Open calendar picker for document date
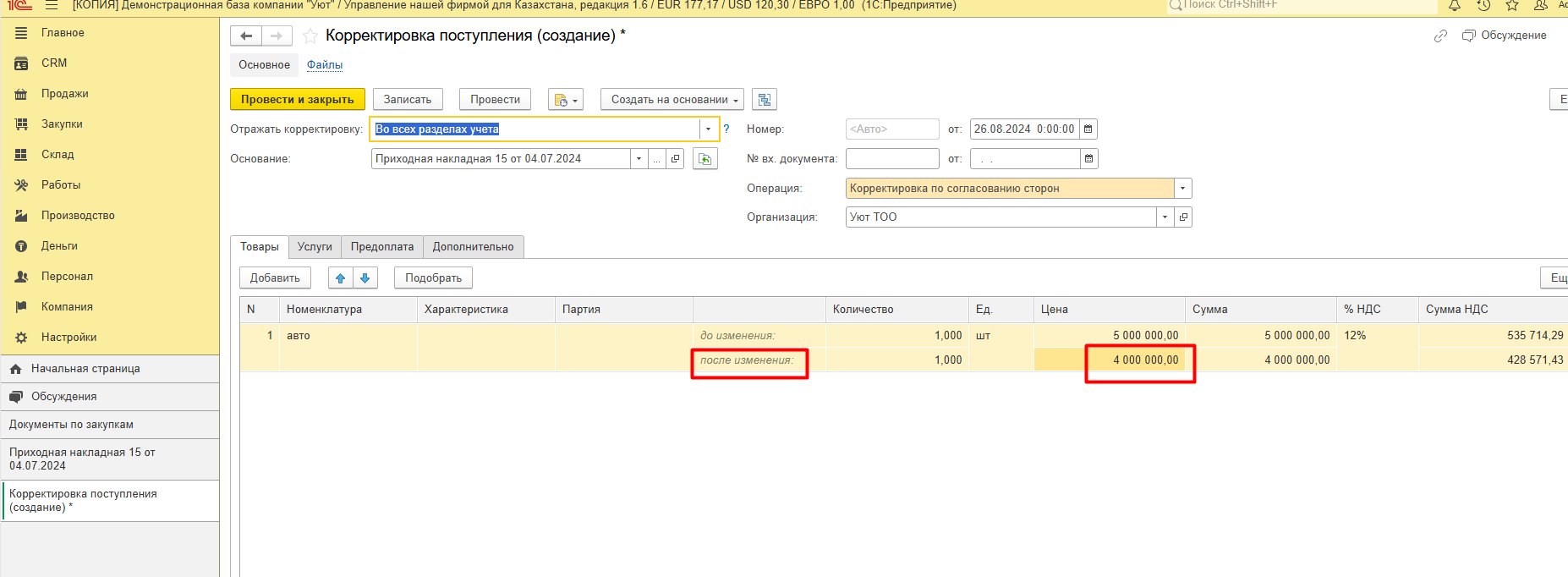 [x=1088, y=129]
